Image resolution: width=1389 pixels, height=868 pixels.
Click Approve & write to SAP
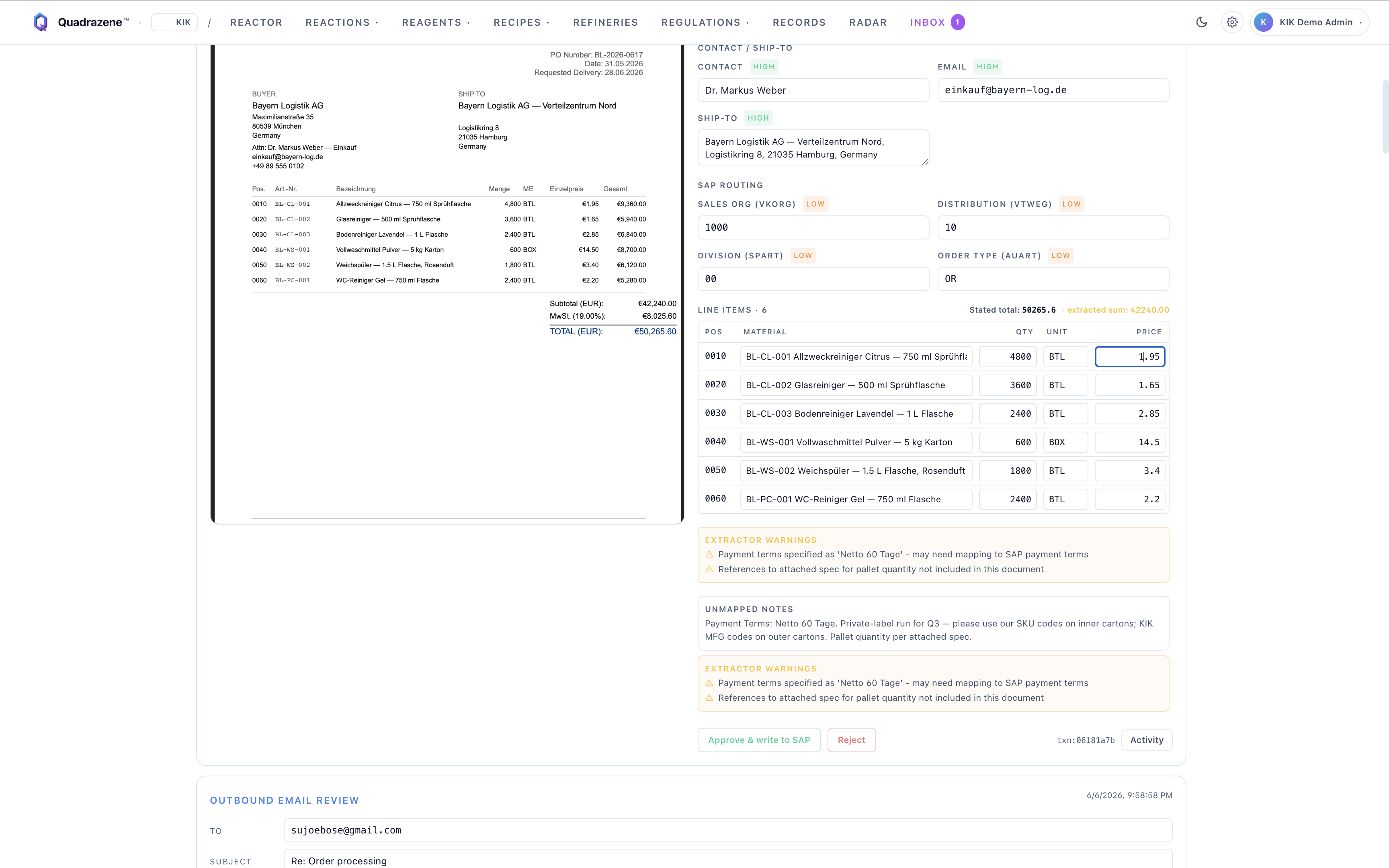click(x=759, y=740)
